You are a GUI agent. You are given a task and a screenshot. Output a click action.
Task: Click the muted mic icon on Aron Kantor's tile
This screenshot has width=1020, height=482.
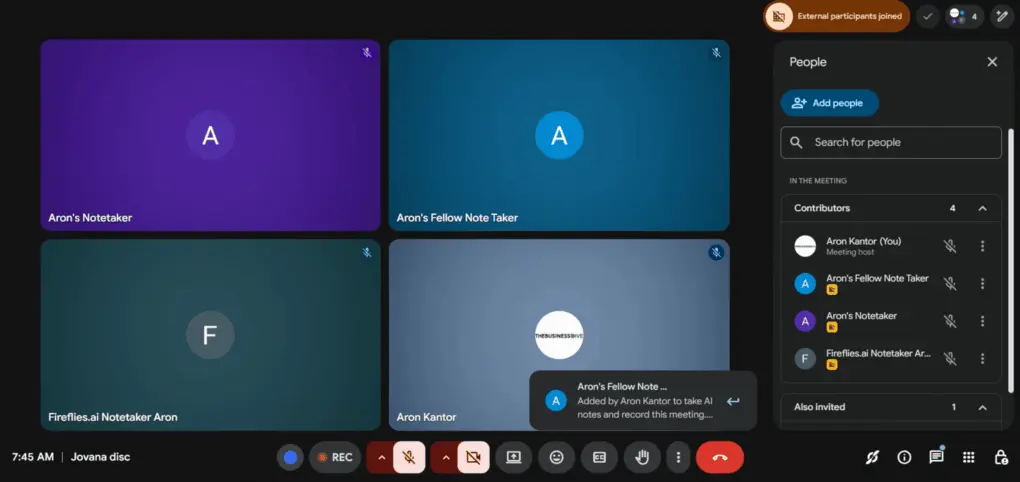[716, 252]
